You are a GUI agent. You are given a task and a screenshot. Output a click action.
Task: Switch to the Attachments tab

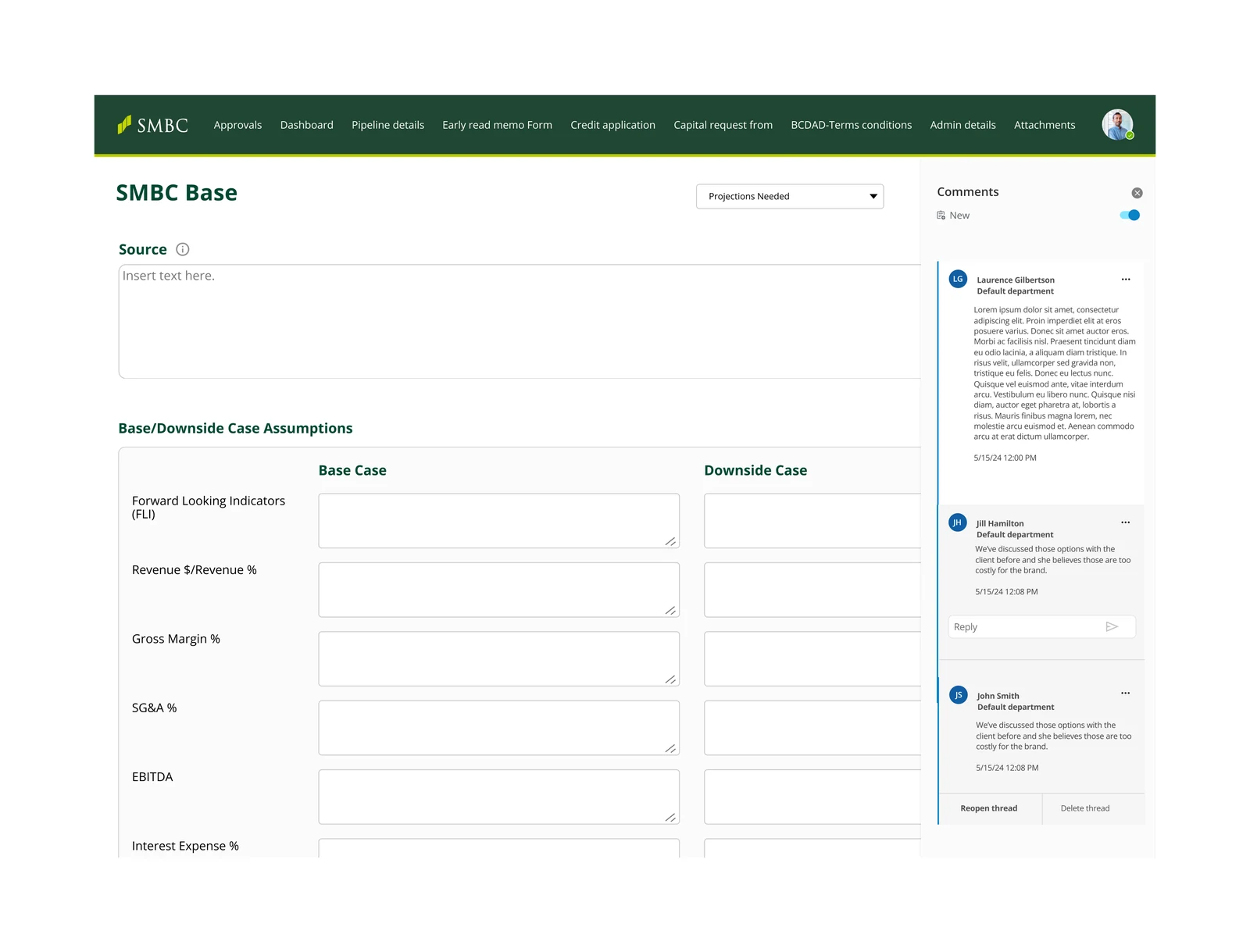click(x=1045, y=125)
